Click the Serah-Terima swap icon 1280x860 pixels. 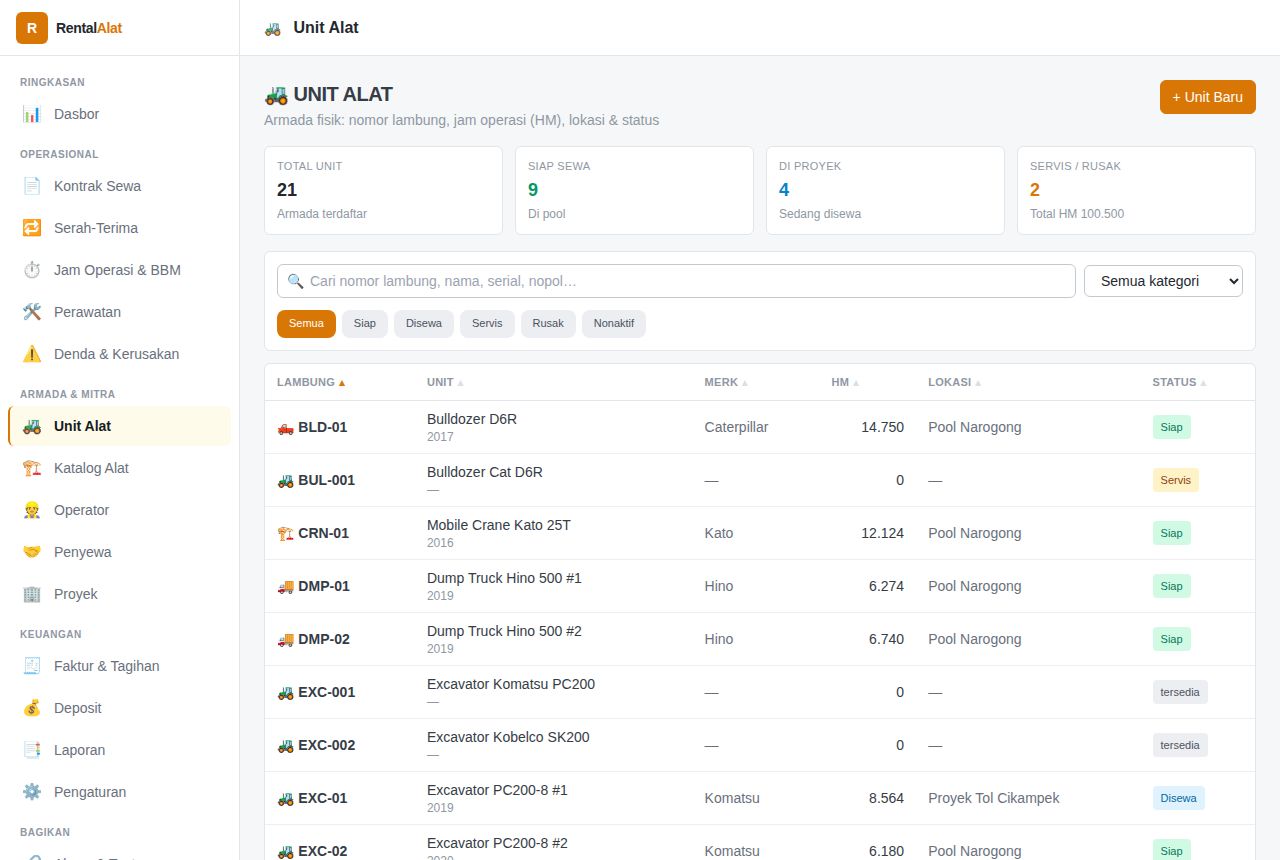pos(32,228)
